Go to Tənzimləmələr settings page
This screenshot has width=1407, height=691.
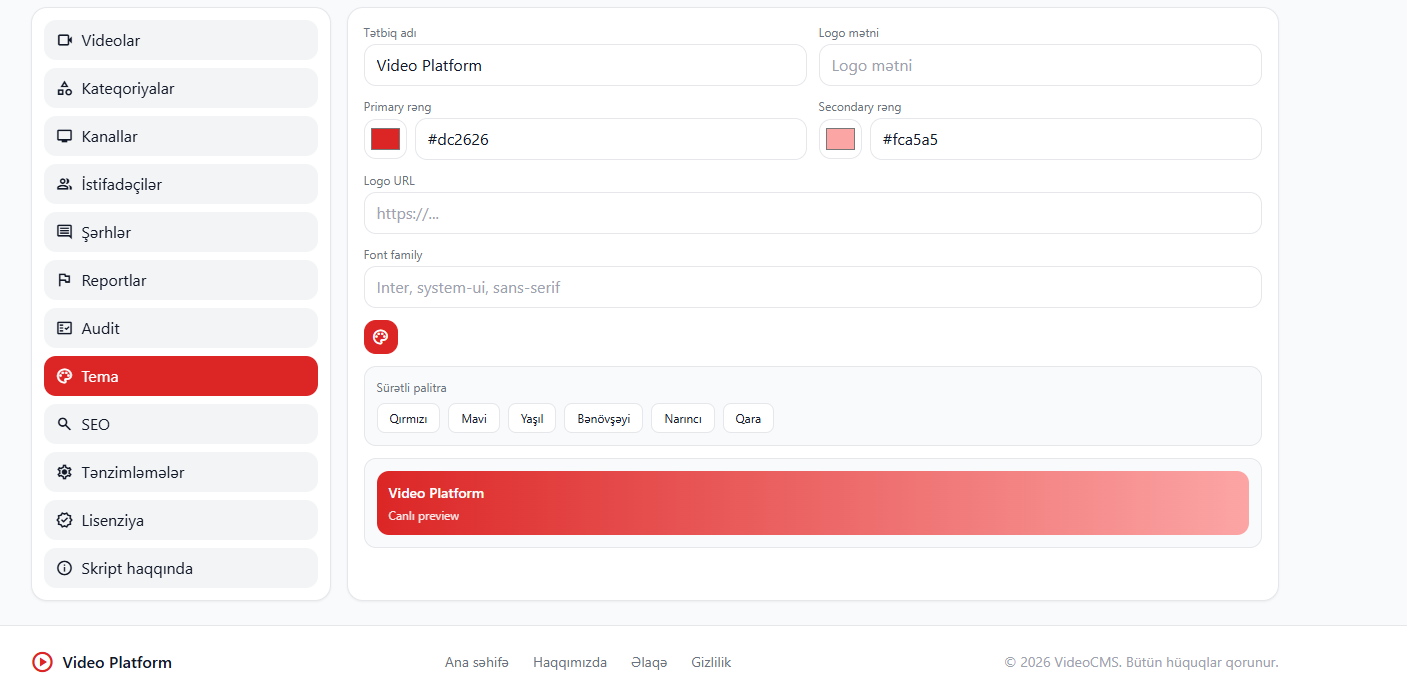pos(180,472)
